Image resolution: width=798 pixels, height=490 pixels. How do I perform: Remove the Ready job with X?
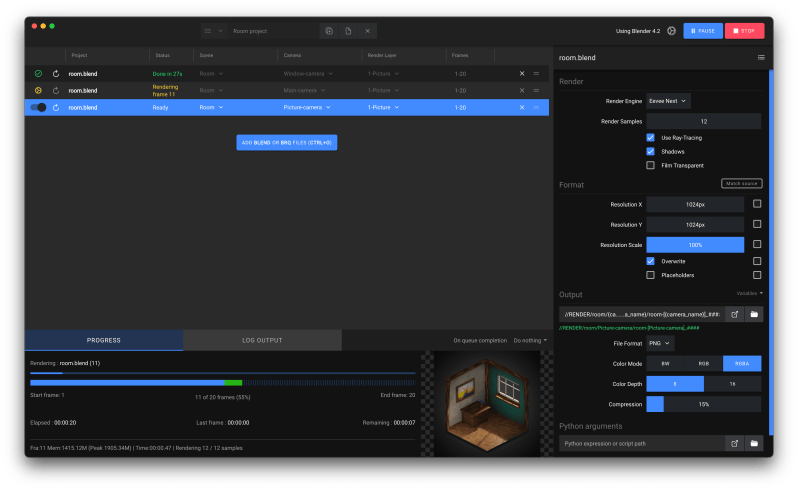[522, 107]
